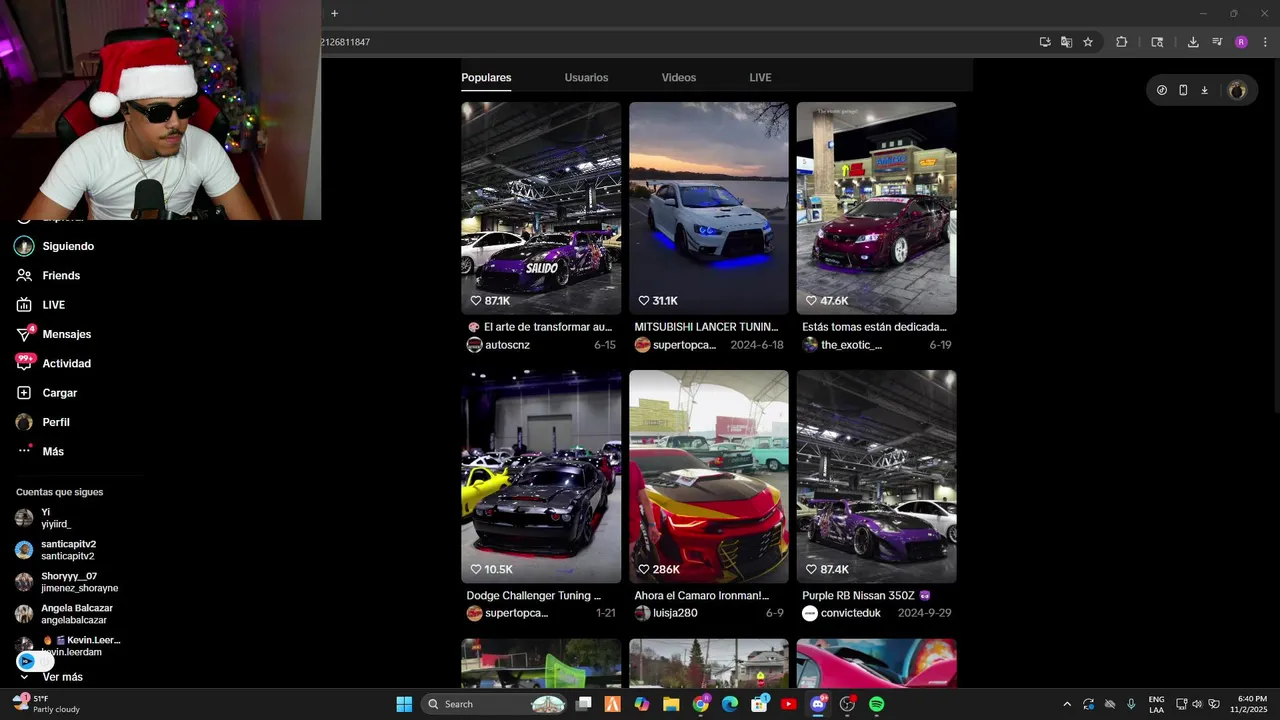Go to LIVE in the sidebar
1280x720 pixels.
pos(41,305)
